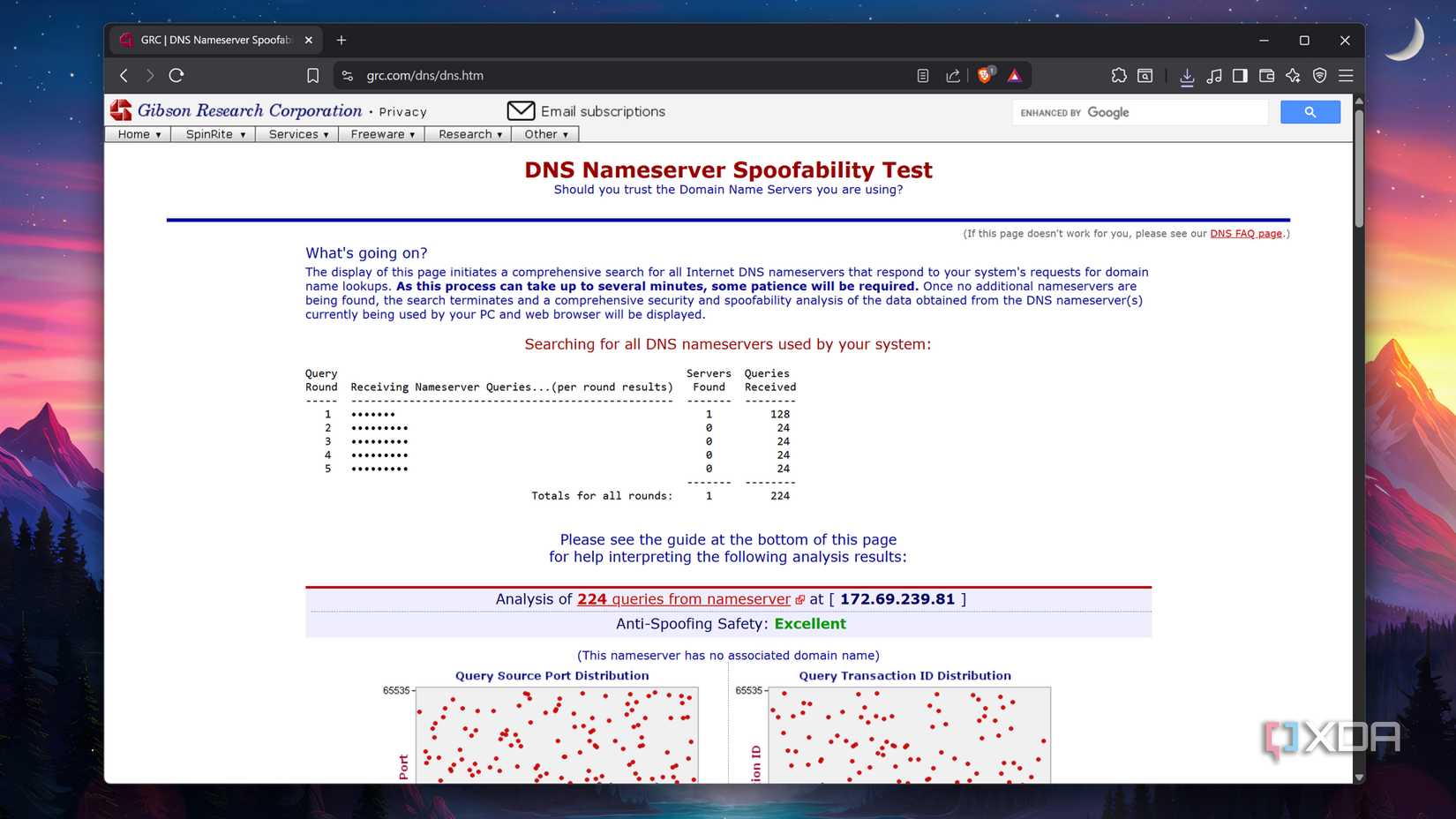Open Brave Wallet from the toolbar
Viewport: 1456px width, 819px height.
click(1266, 76)
